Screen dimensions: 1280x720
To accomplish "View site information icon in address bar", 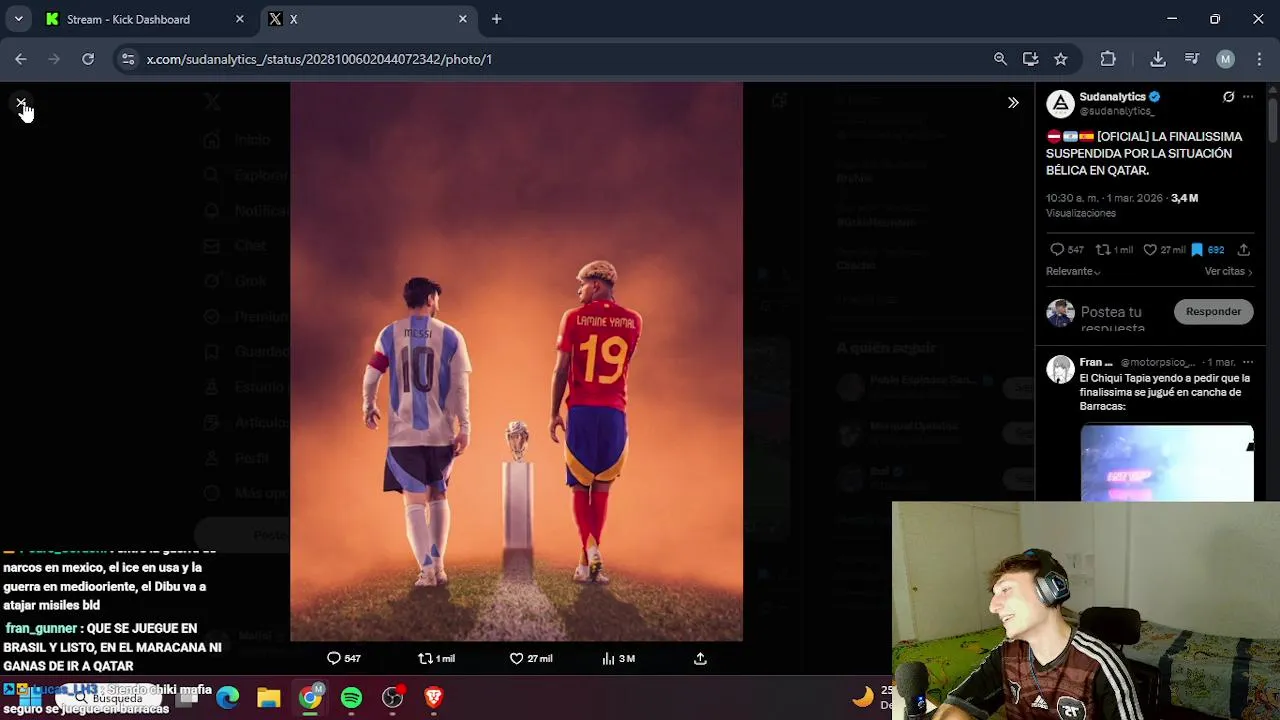I will pos(128,59).
